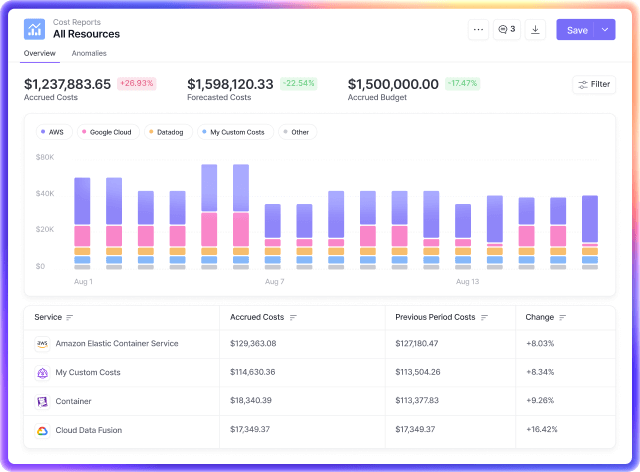Open the three-dots more options menu
The image size is (640, 472).
[478, 30]
